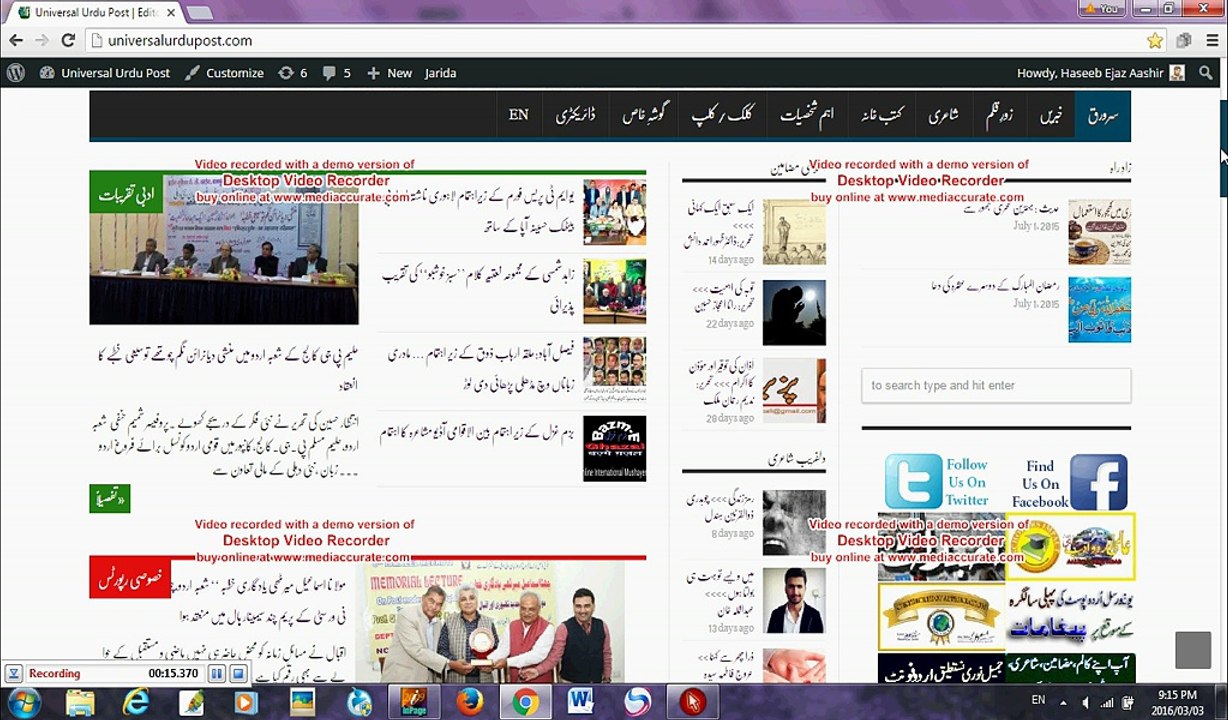The height and width of the screenshot is (720, 1228).
Task: Select the سرورق navigation tab
Action: tap(1103, 115)
